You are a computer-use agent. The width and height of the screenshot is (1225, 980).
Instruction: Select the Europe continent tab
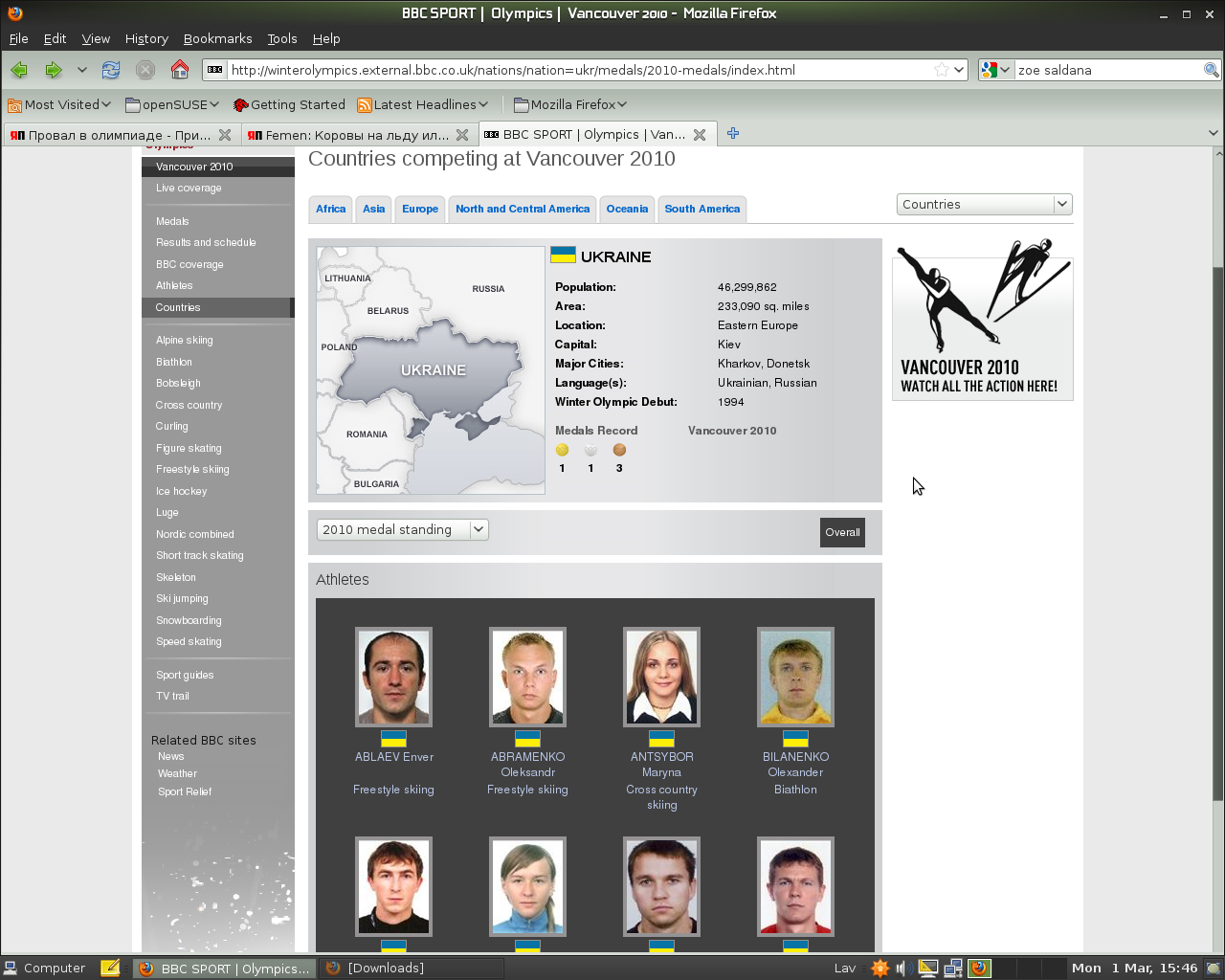[420, 209]
